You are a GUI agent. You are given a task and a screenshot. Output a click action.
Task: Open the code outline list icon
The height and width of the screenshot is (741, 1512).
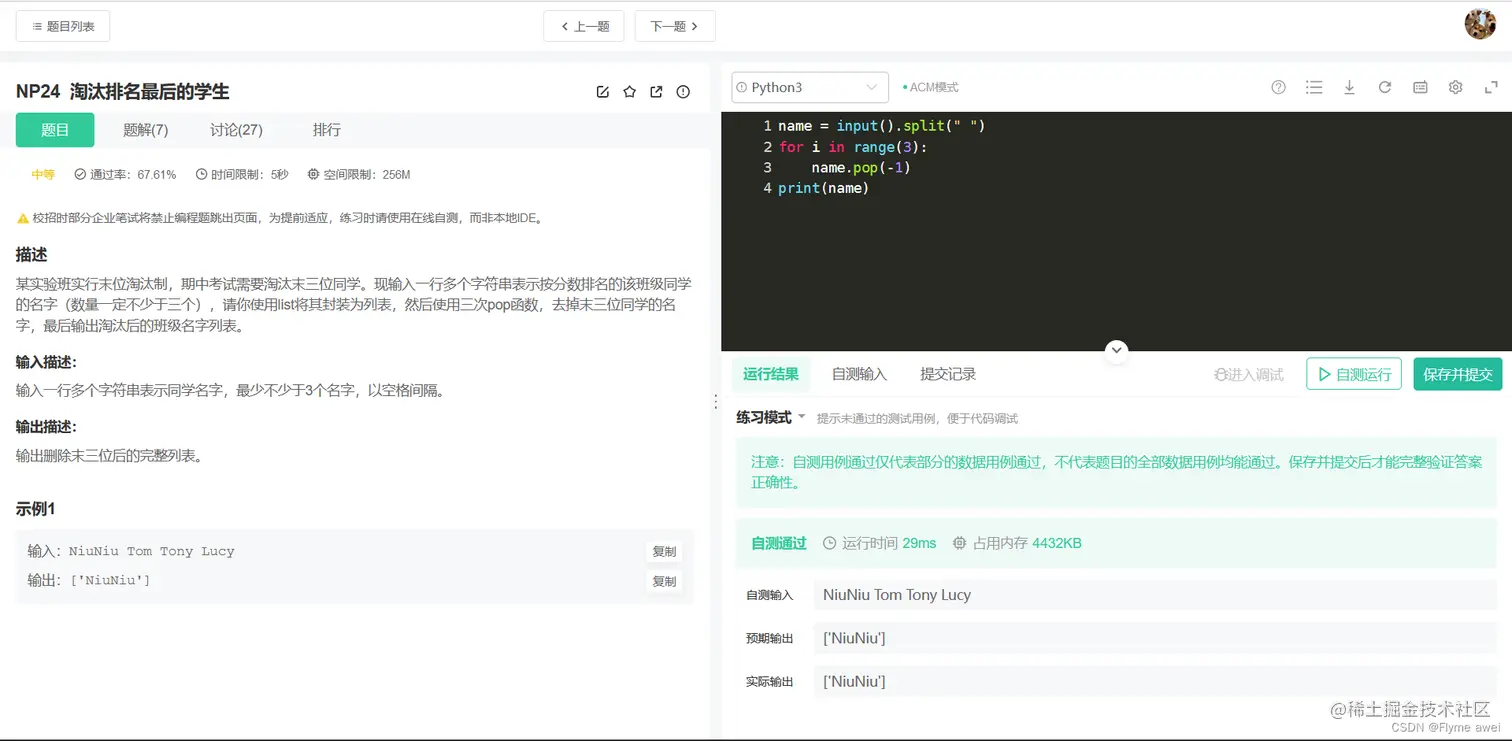pyautogui.click(x=1314, y=87)
